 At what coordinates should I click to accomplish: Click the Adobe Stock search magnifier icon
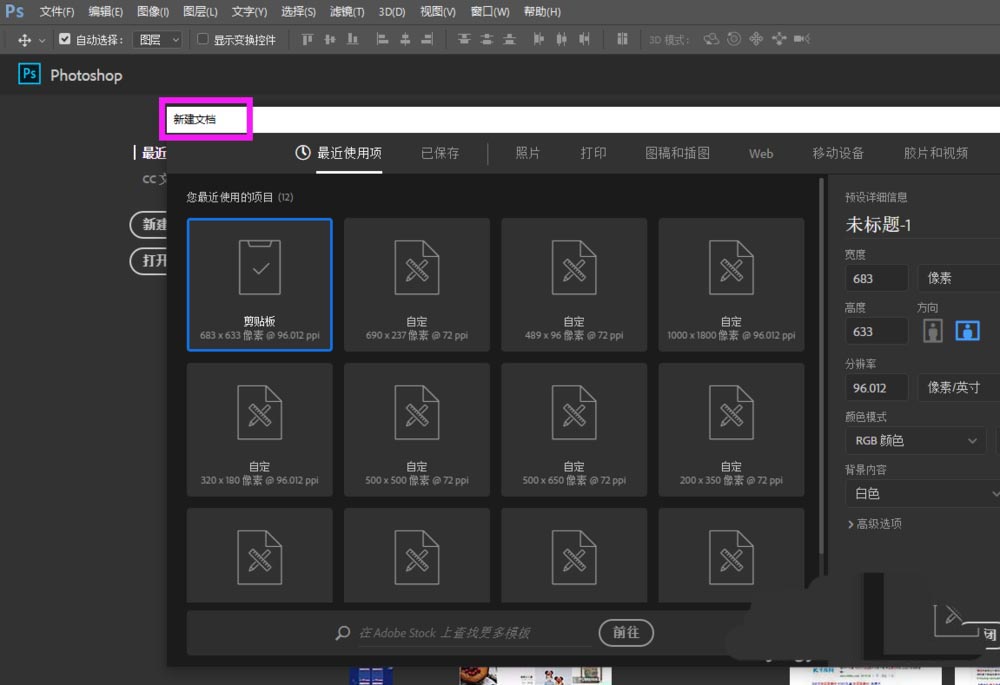pos(342,633)
